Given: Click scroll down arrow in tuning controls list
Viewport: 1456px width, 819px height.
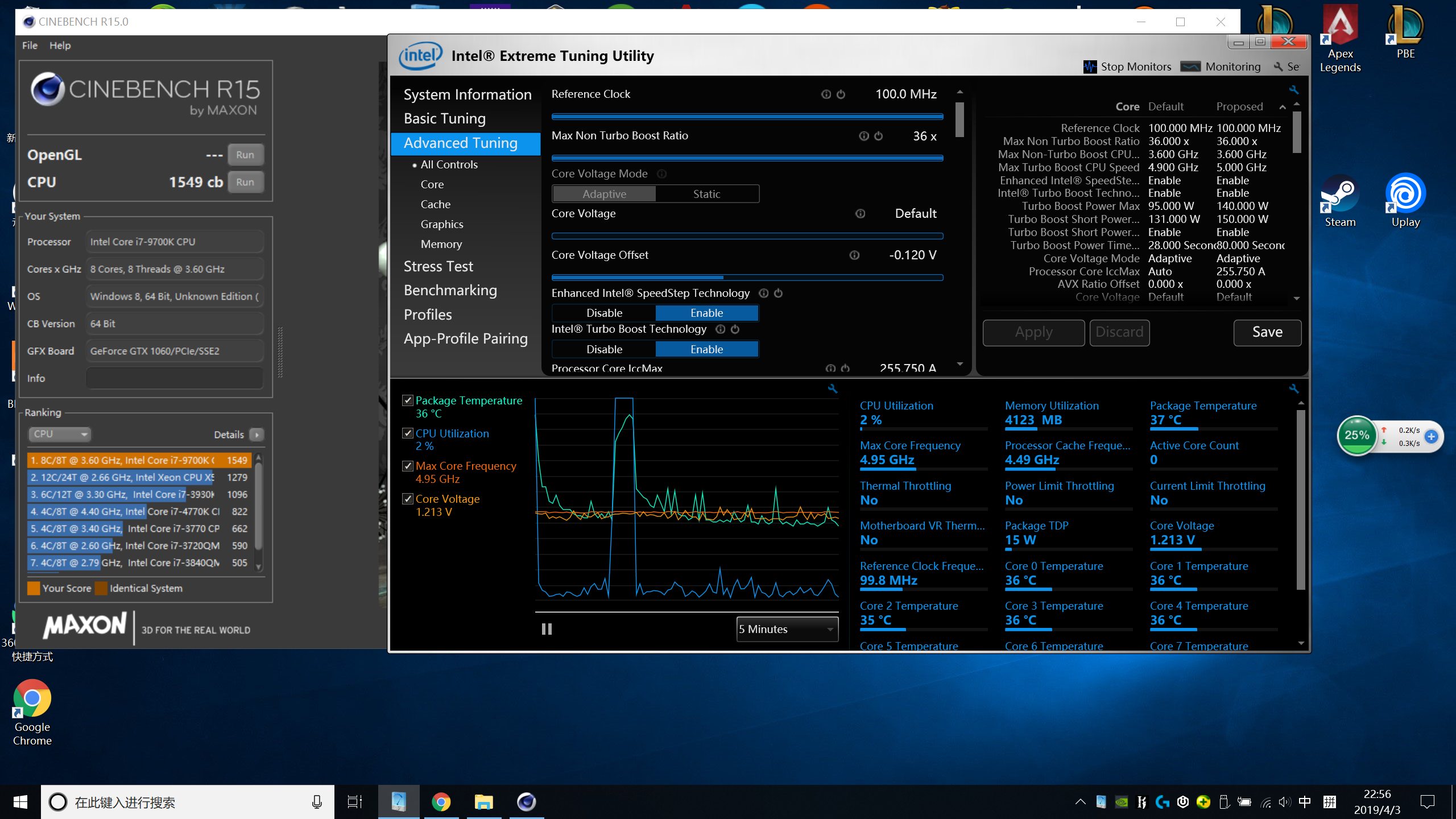Looking at the screenshot, I should click(x=960, y=364).
